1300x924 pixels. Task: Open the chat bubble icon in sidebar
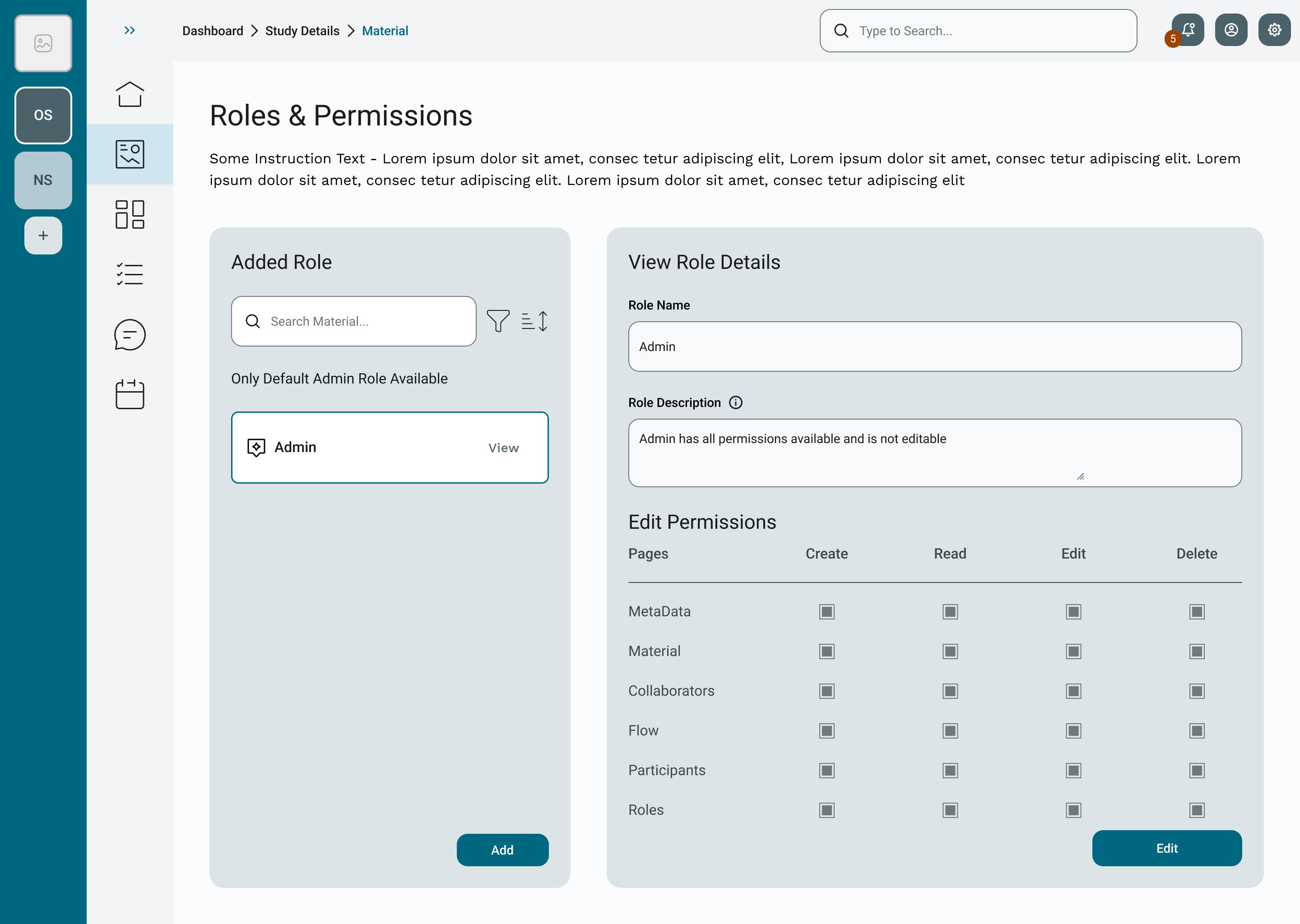pos(130,335)
